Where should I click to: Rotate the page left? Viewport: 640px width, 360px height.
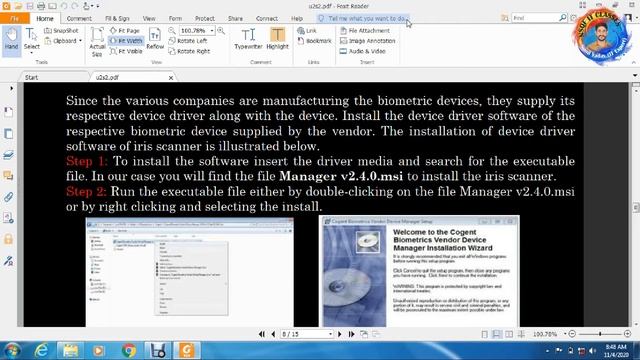pos(188,41)
